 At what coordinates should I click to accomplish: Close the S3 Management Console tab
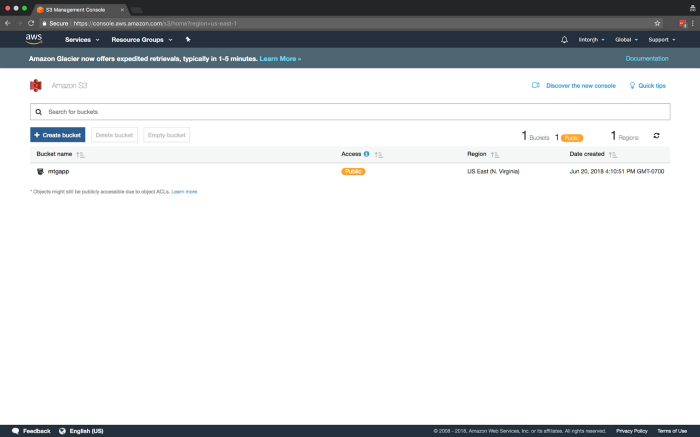coord(122,9)
